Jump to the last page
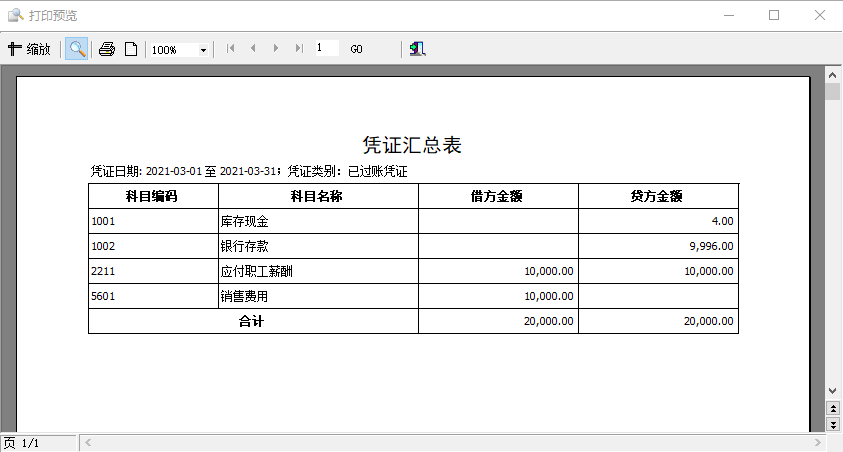Image resolution: width=843 pixels, height=452 pixels. coord(298,48)
